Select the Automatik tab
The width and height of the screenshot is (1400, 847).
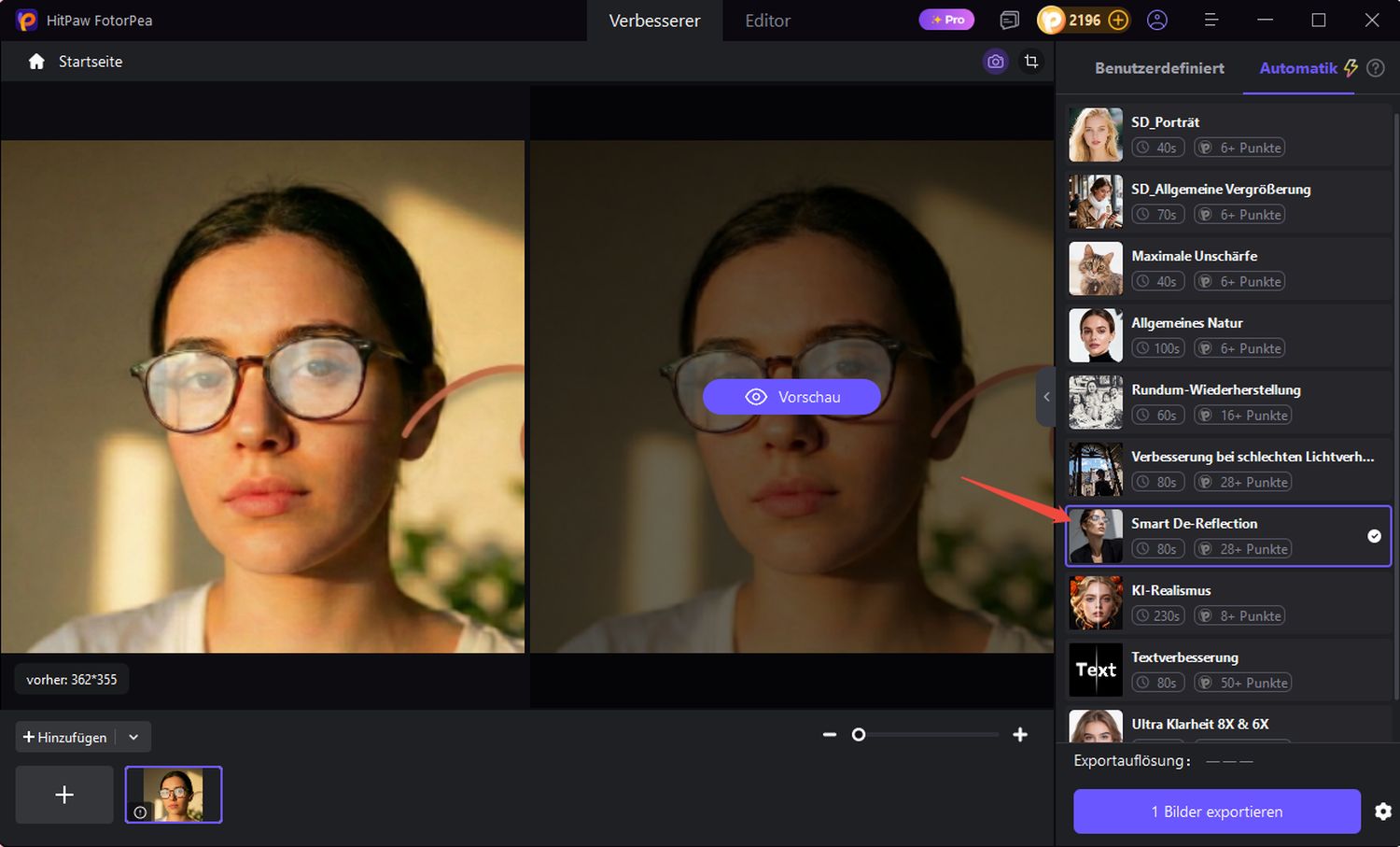(1298, 68)
